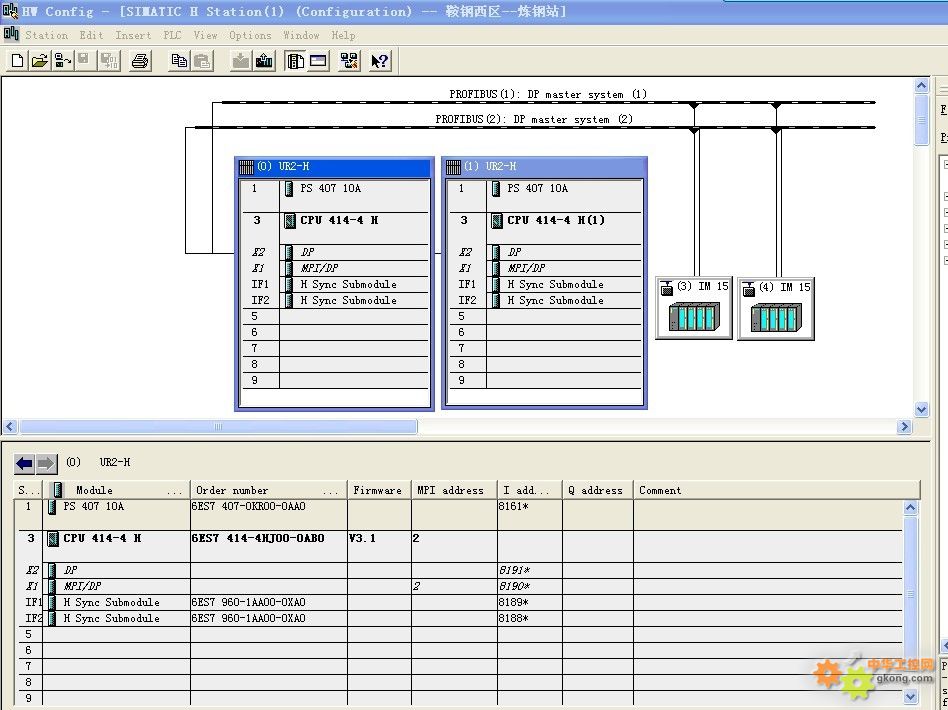Select DP interface X2 in rack (0)

(x=307, y=252)
